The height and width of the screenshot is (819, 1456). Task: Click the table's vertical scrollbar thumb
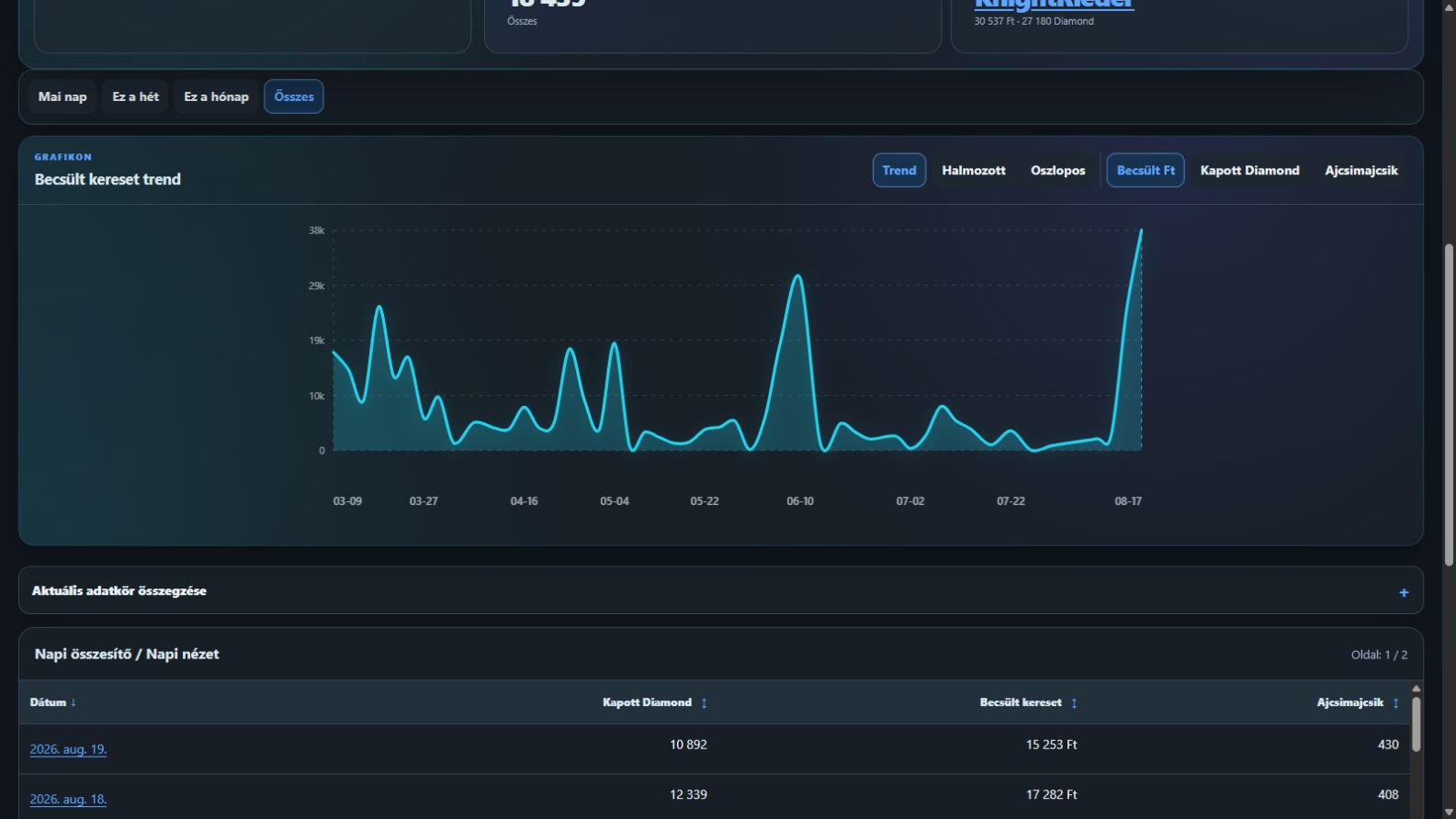click(x=1416, y=724)
